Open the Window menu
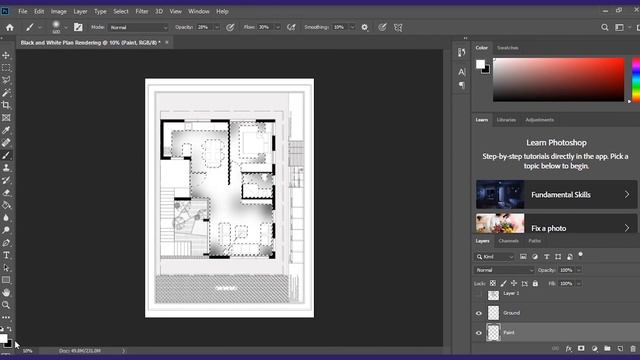This screenshot has height=360, width=640. pos(199,11)
